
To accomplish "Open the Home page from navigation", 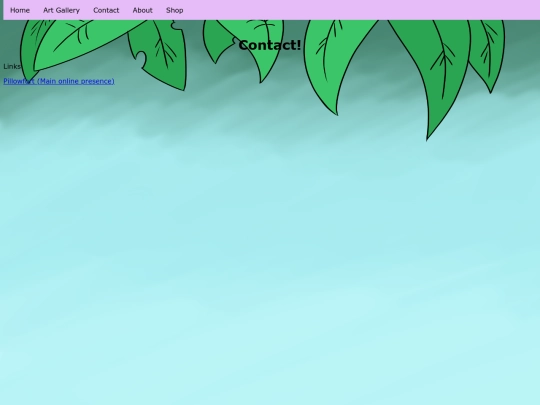I will click(20, 10).
